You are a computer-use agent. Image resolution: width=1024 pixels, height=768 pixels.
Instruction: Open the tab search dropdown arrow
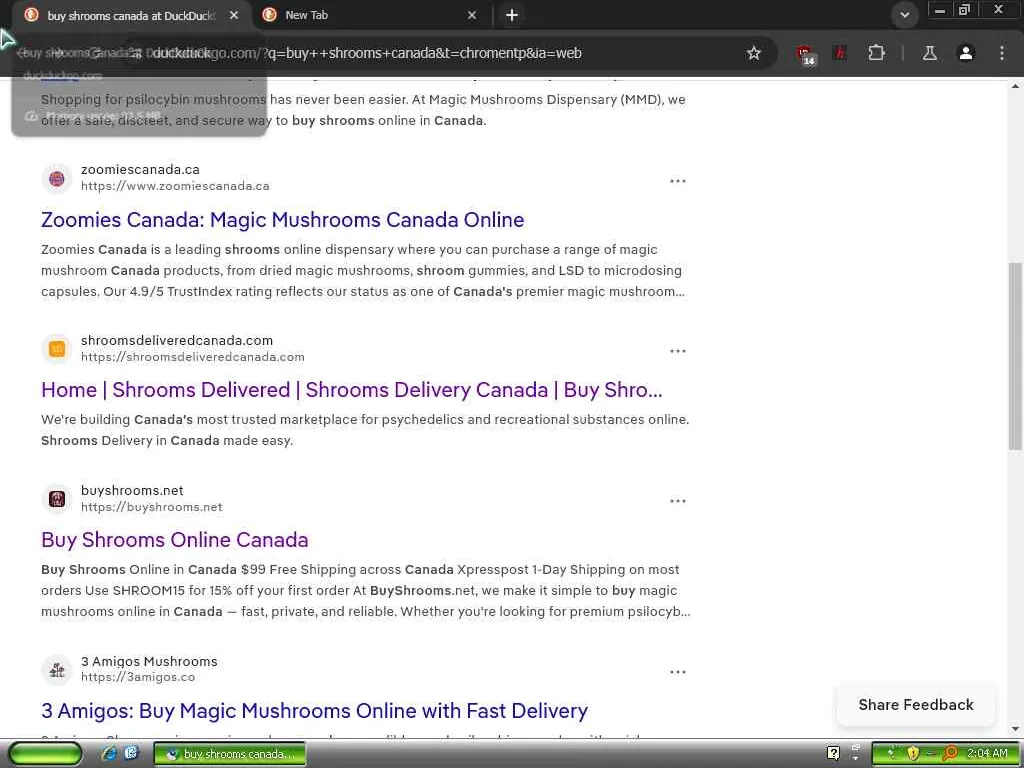pos(904,15)
